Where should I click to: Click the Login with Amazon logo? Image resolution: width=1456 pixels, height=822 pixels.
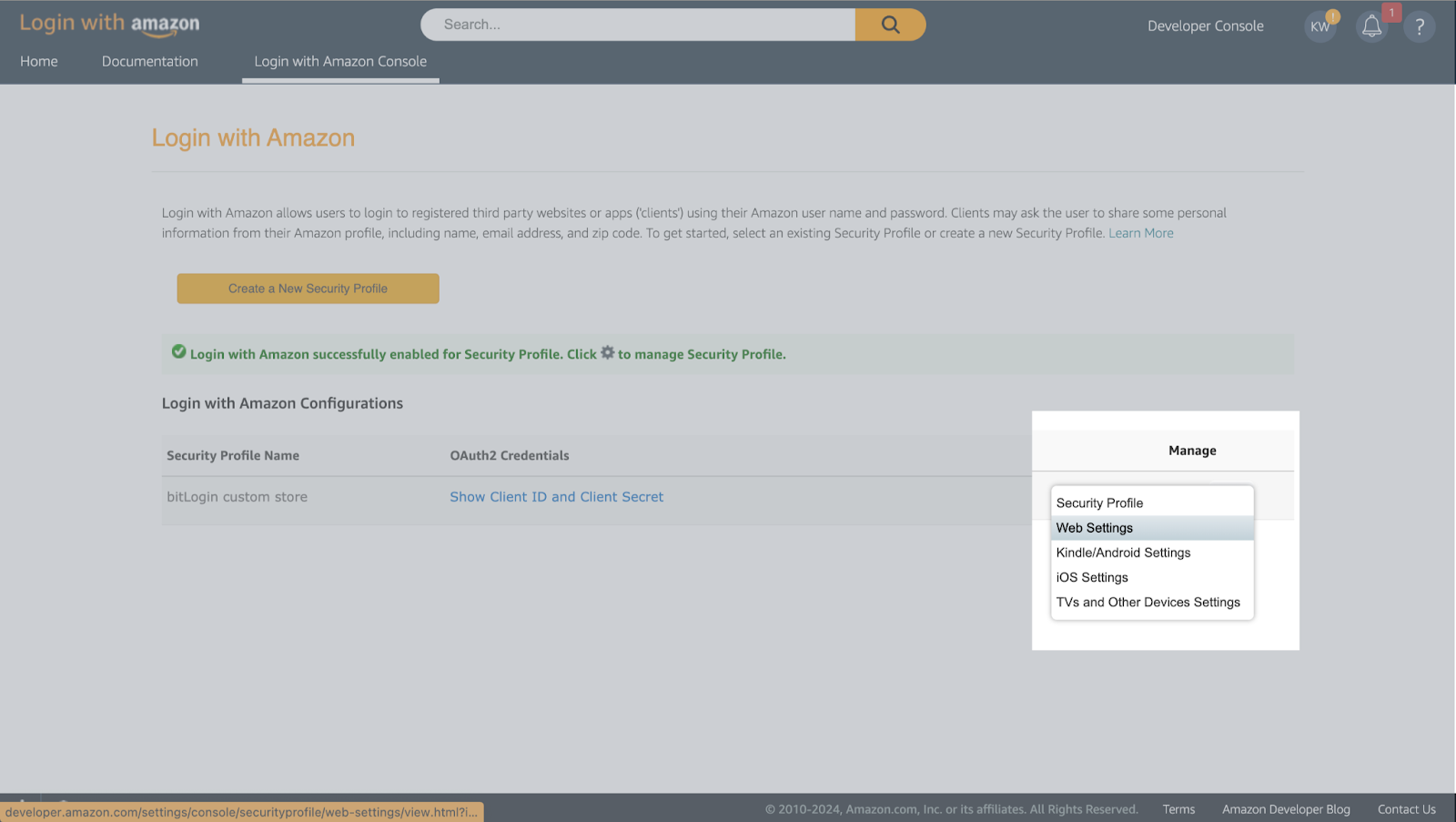coord(109,25)
